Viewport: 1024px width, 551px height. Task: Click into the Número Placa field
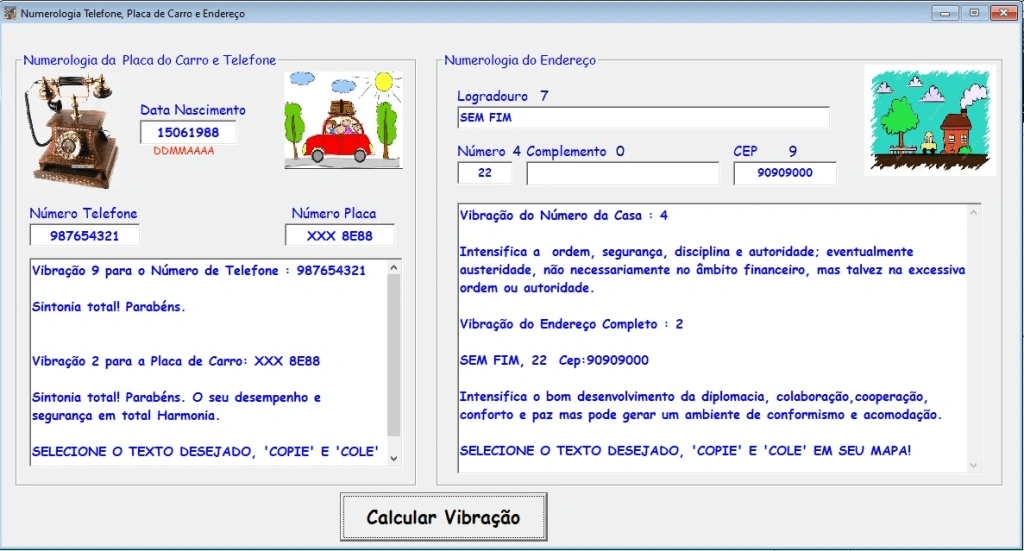click(339, 235)
